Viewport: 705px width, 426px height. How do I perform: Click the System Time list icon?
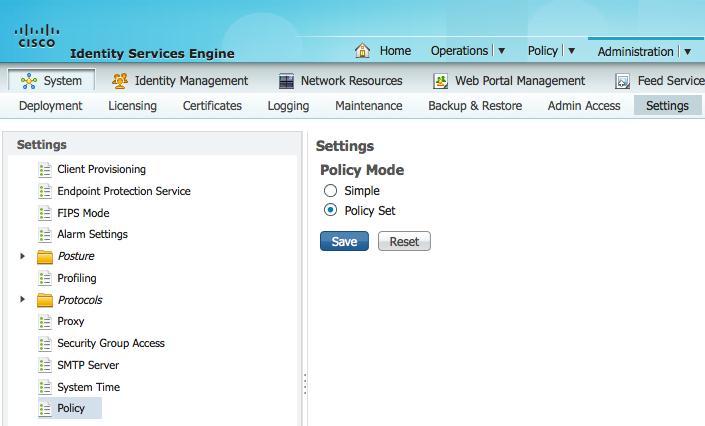(45, 387)
